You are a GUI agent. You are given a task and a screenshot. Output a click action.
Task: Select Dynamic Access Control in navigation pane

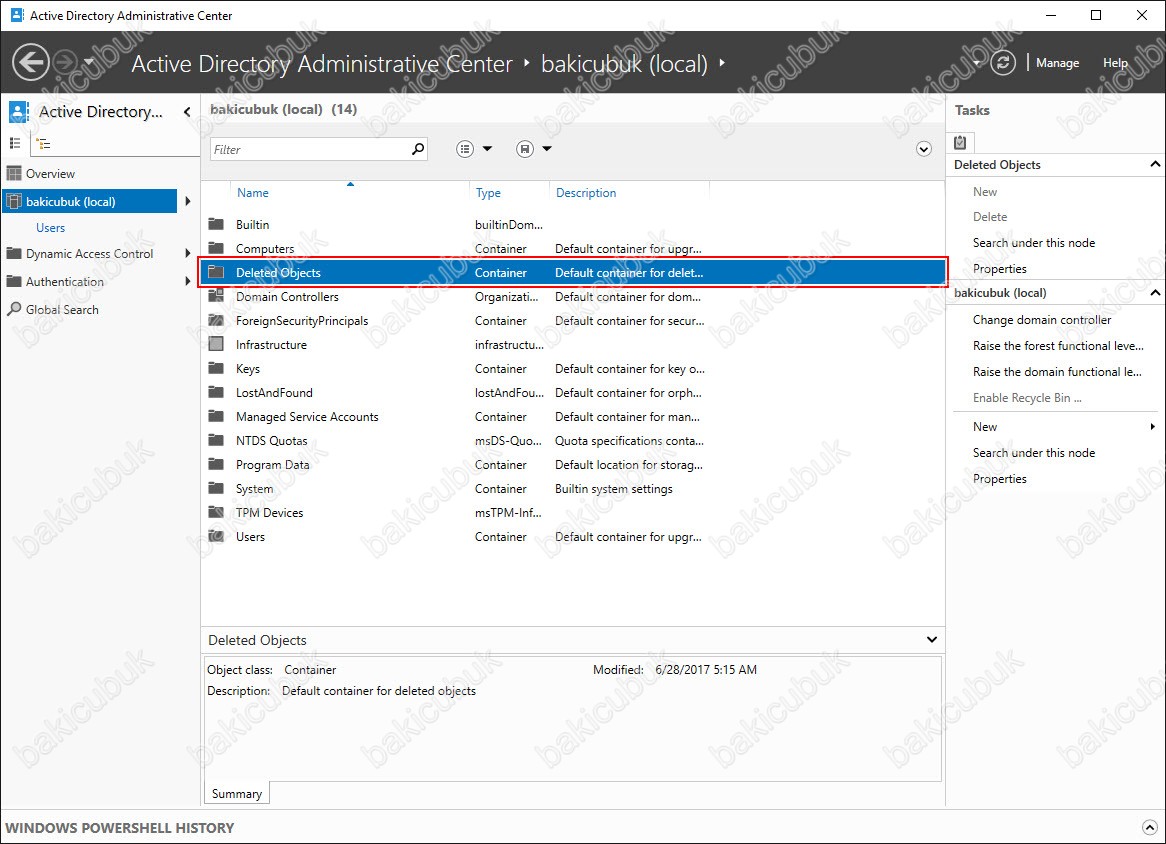pos(89,254)
